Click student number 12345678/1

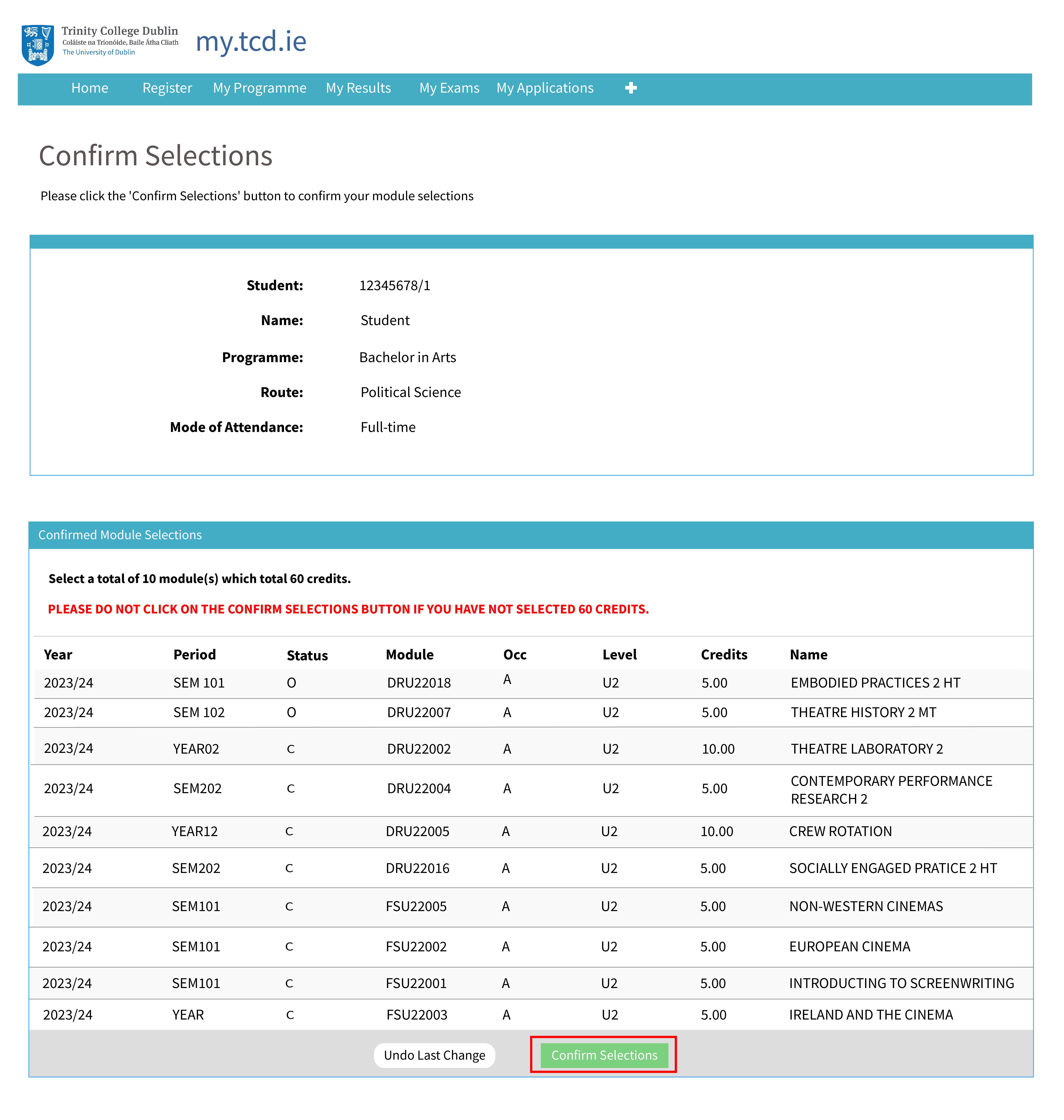395,285
